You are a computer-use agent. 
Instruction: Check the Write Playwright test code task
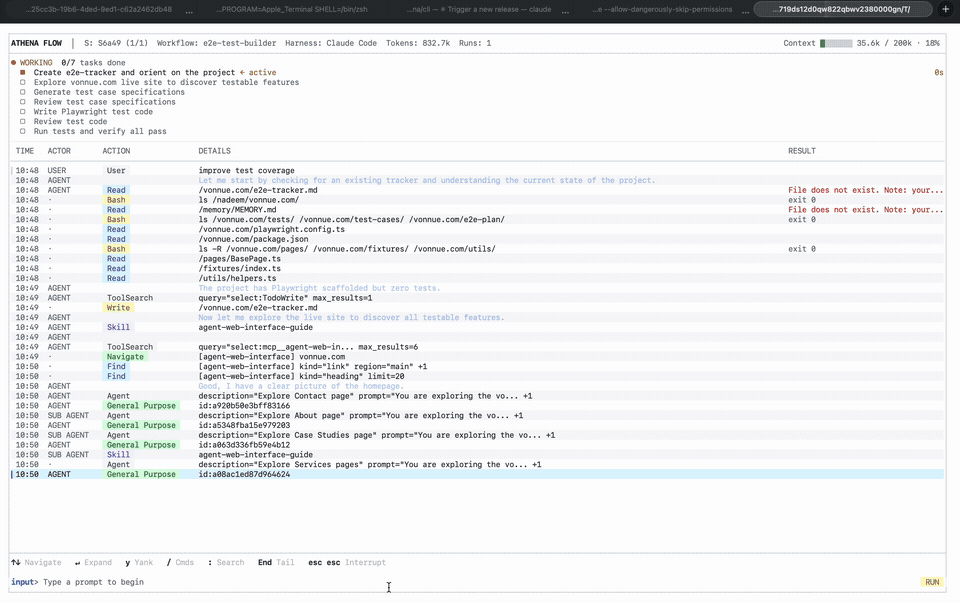coord(20,111)
